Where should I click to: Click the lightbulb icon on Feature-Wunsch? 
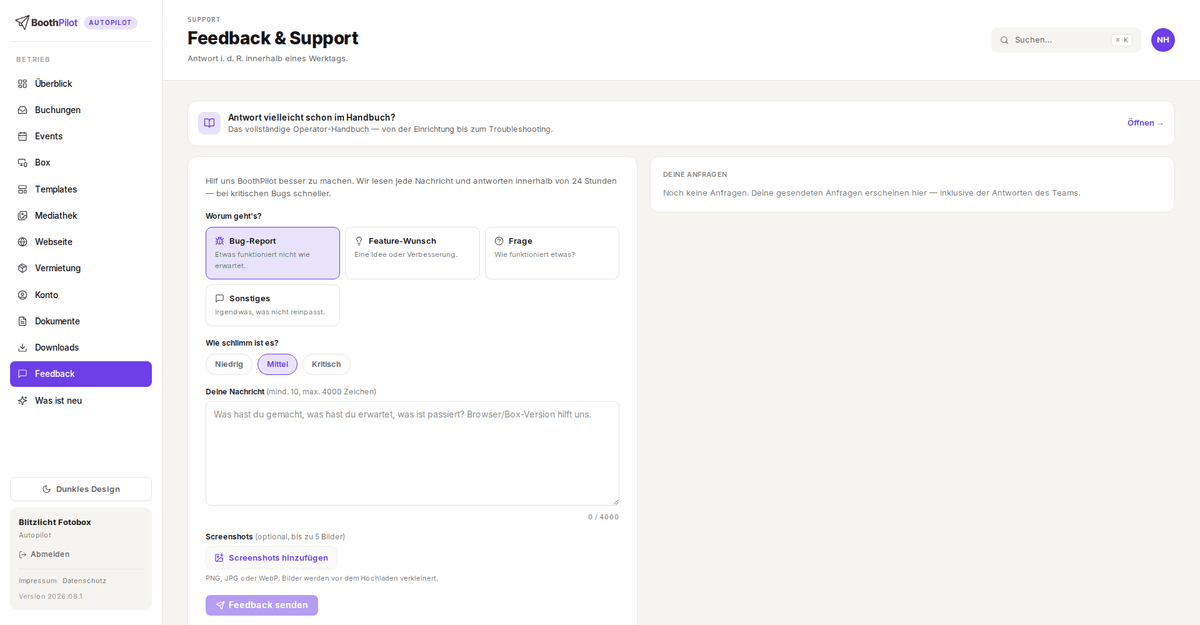tap(359, 241)
